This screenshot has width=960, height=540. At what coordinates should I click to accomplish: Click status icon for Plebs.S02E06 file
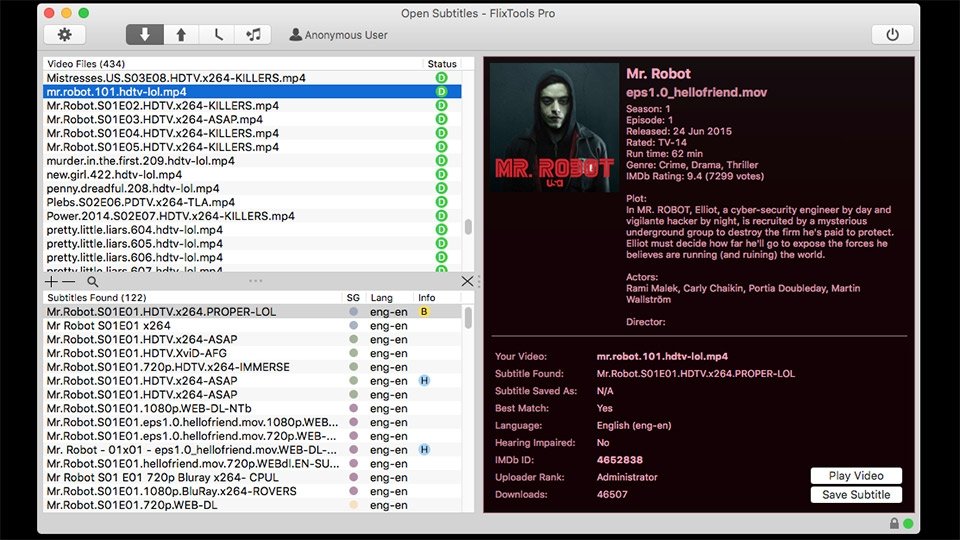[x=441, y=202]
